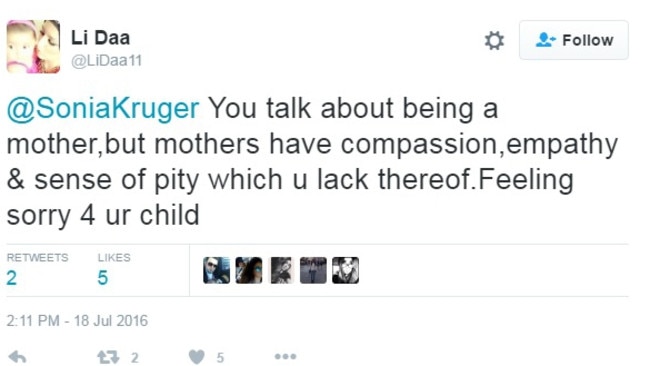650x366 pixels.
Task: Follow Li Daa's account
Action: (574, 40)
